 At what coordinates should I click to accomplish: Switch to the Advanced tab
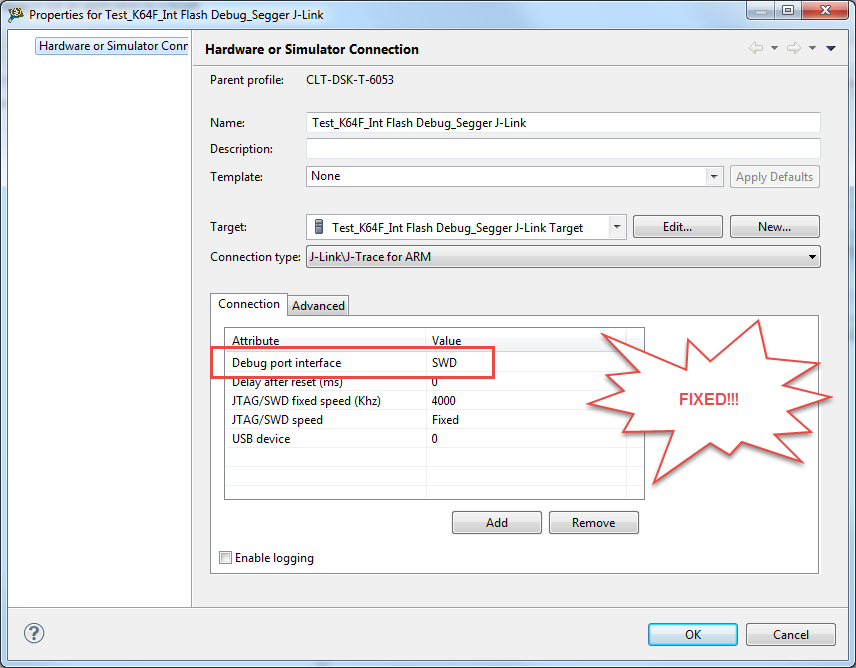tap(318, 306)
